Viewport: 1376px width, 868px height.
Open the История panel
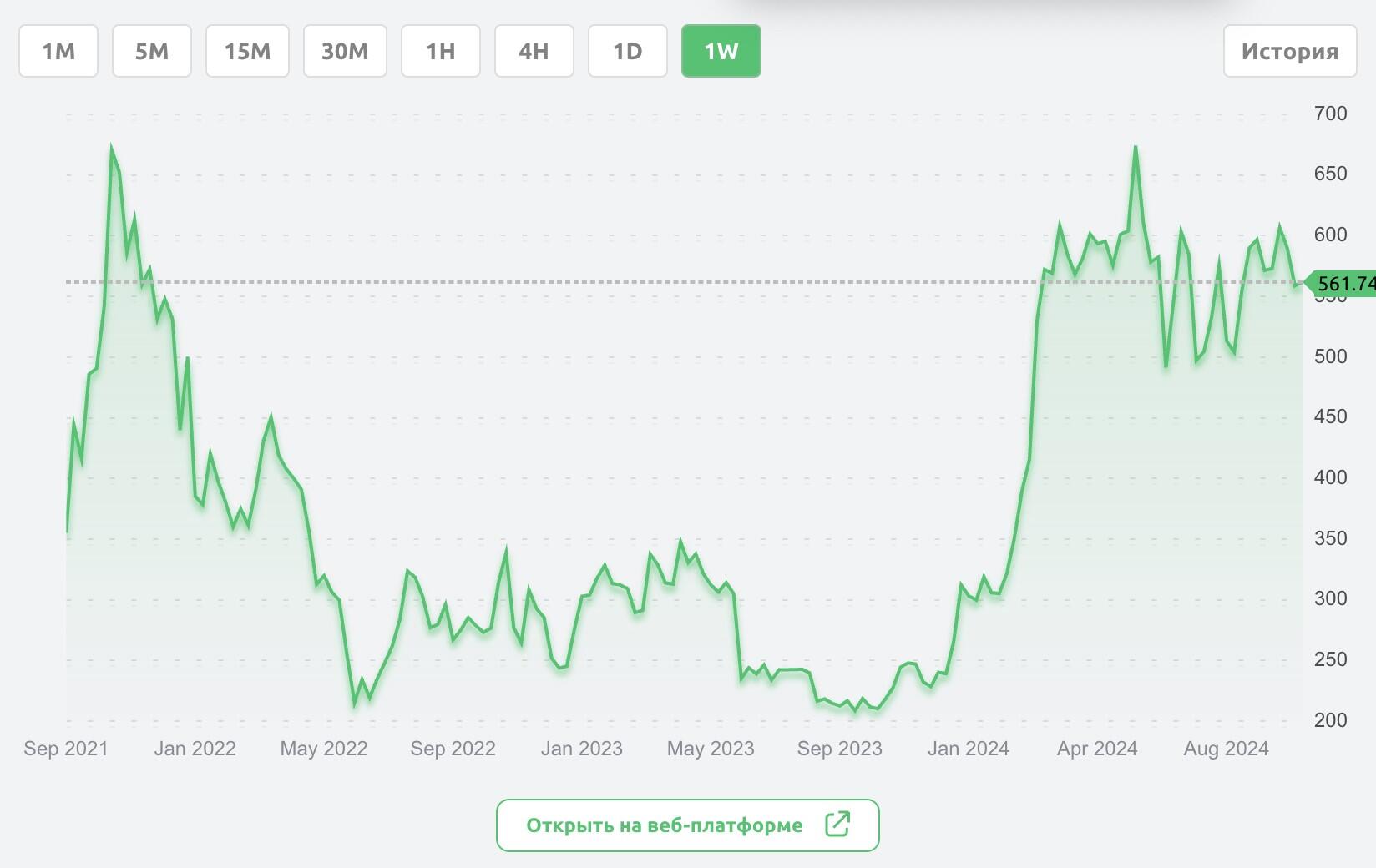[1290, 52]
